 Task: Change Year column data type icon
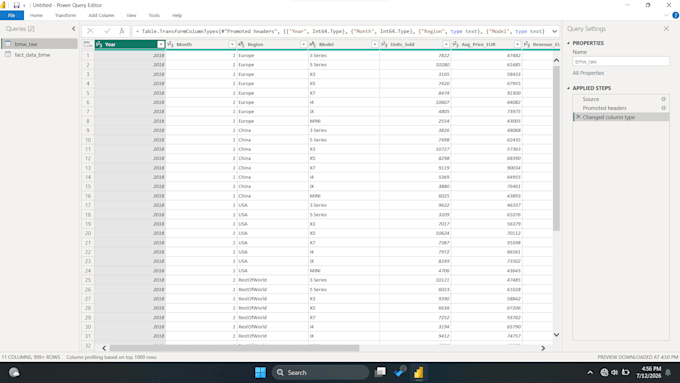pyautogui.click(x=99, y=44)
